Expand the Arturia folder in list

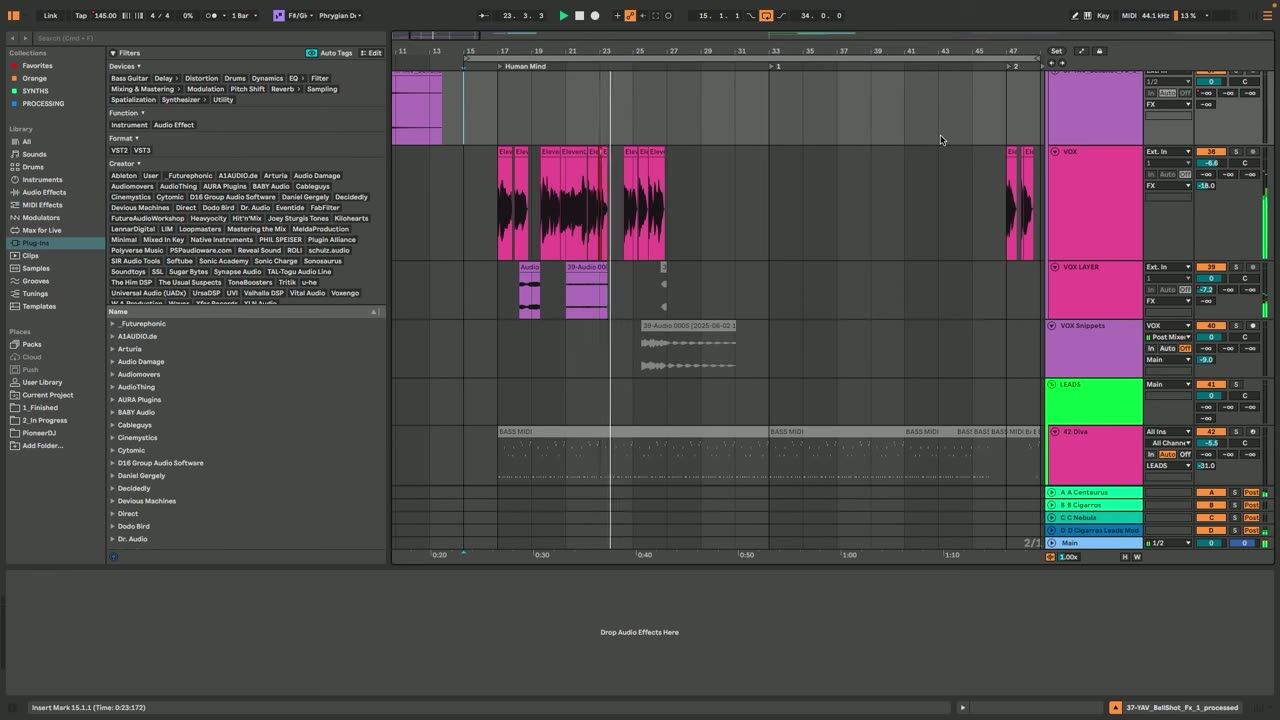tap(113, 349)
